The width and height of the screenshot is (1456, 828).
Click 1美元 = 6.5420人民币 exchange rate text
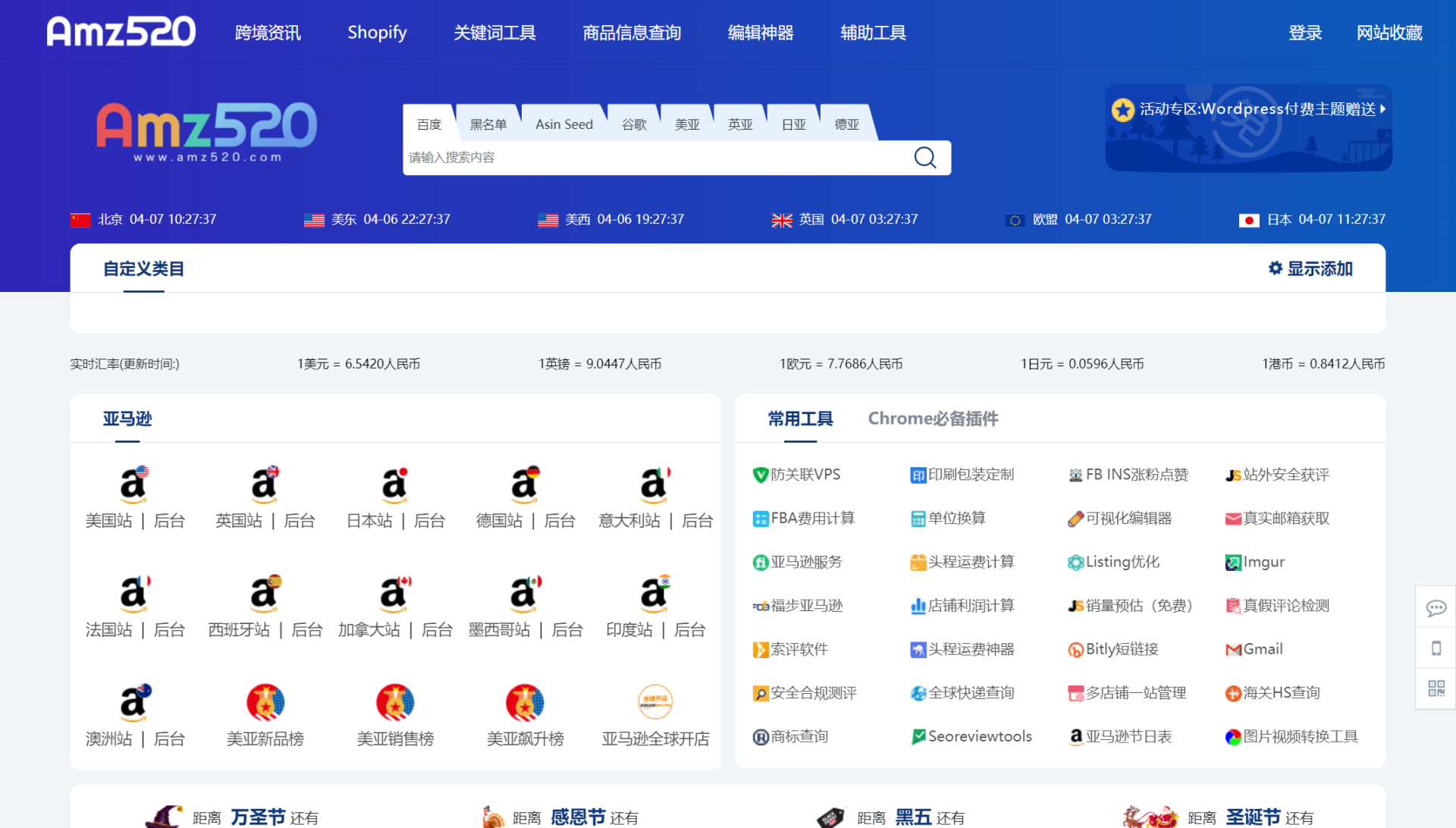point(359,364)
